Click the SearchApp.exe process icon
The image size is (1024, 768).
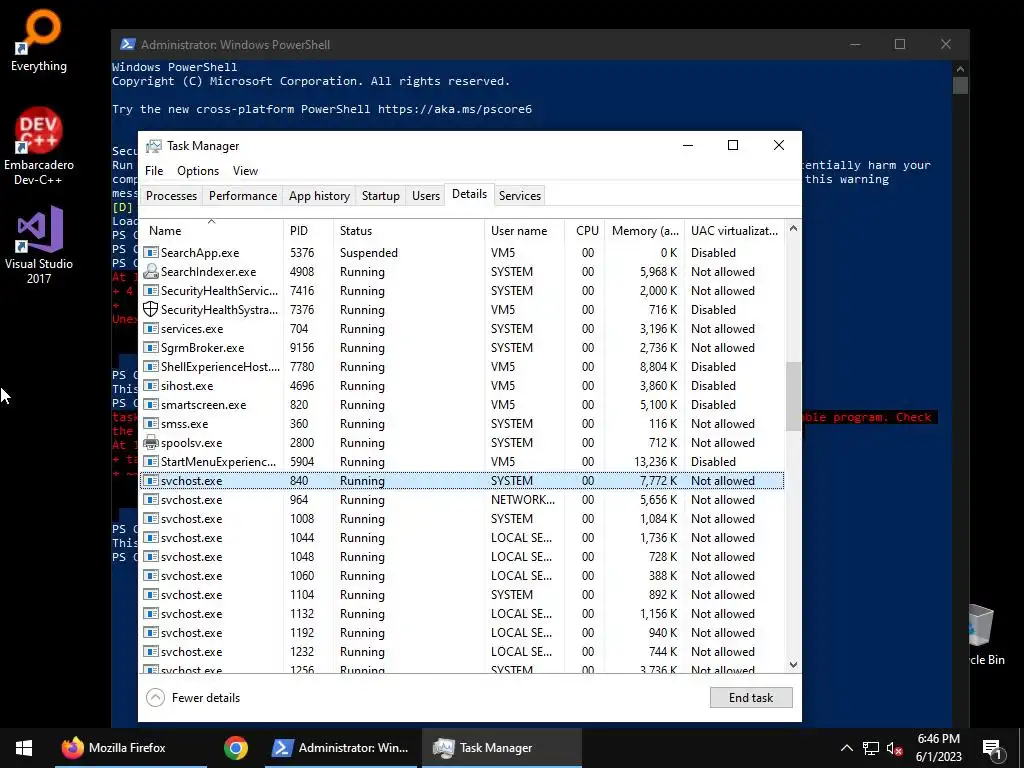(151, 253)
